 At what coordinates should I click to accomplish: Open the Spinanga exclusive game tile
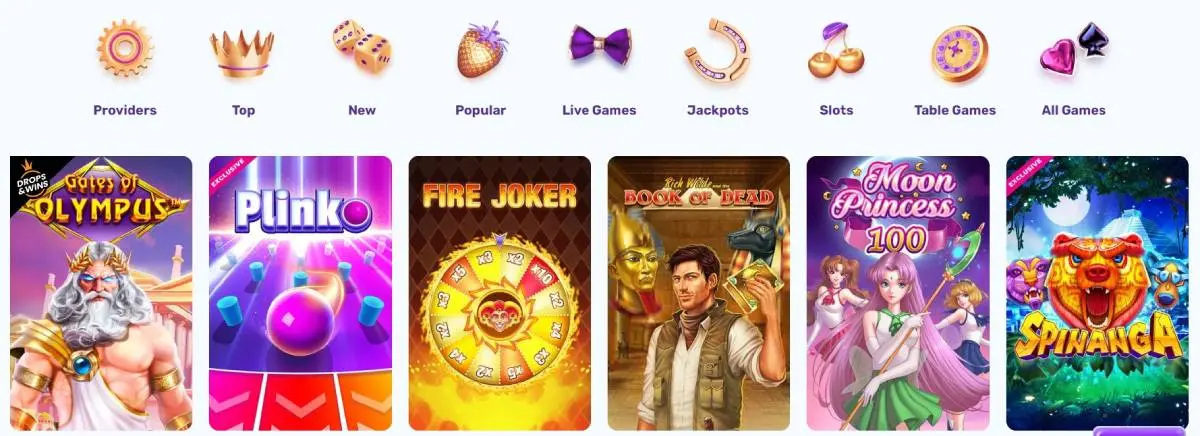pos(1097,293)
